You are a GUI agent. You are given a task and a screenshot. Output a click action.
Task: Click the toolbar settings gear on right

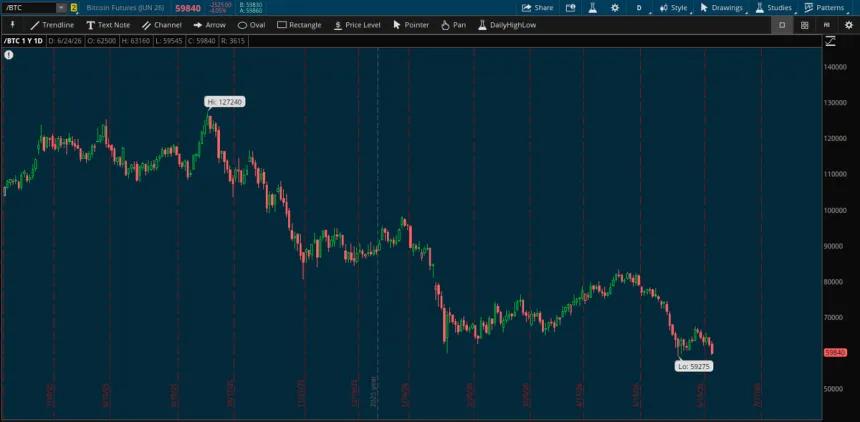tap(849, 25)
